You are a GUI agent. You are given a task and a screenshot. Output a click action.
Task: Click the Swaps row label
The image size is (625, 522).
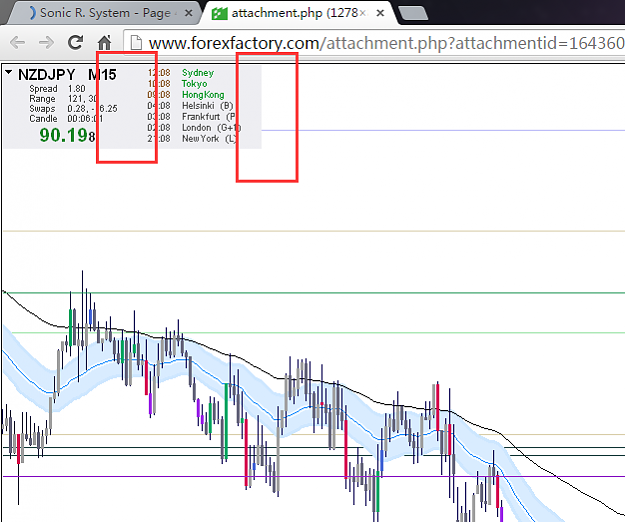pyautogui.click(x=42, y=109)
